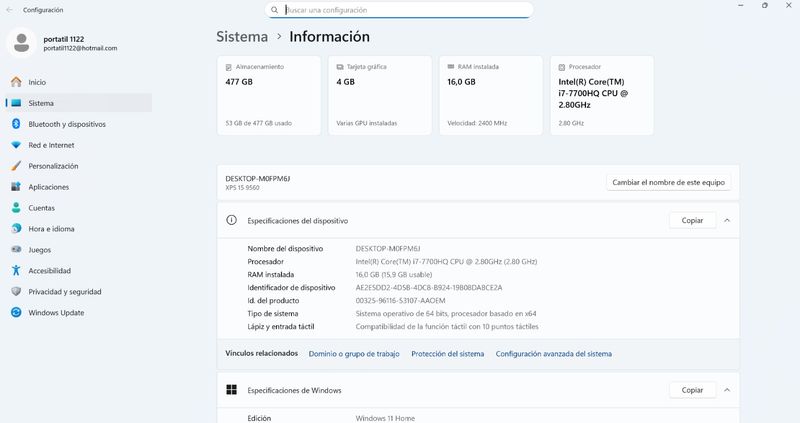This screenshot has width=800, height=423.
Task: Click the Tipo de sistema value text
Action: coord(446,313)
